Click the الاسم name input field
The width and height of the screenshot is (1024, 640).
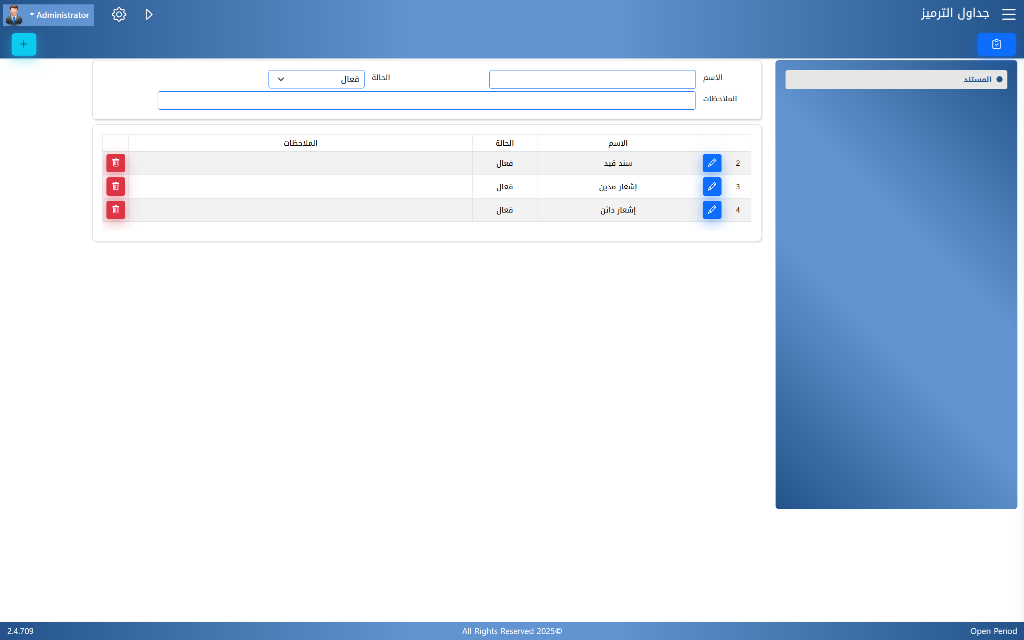(592, 79)
